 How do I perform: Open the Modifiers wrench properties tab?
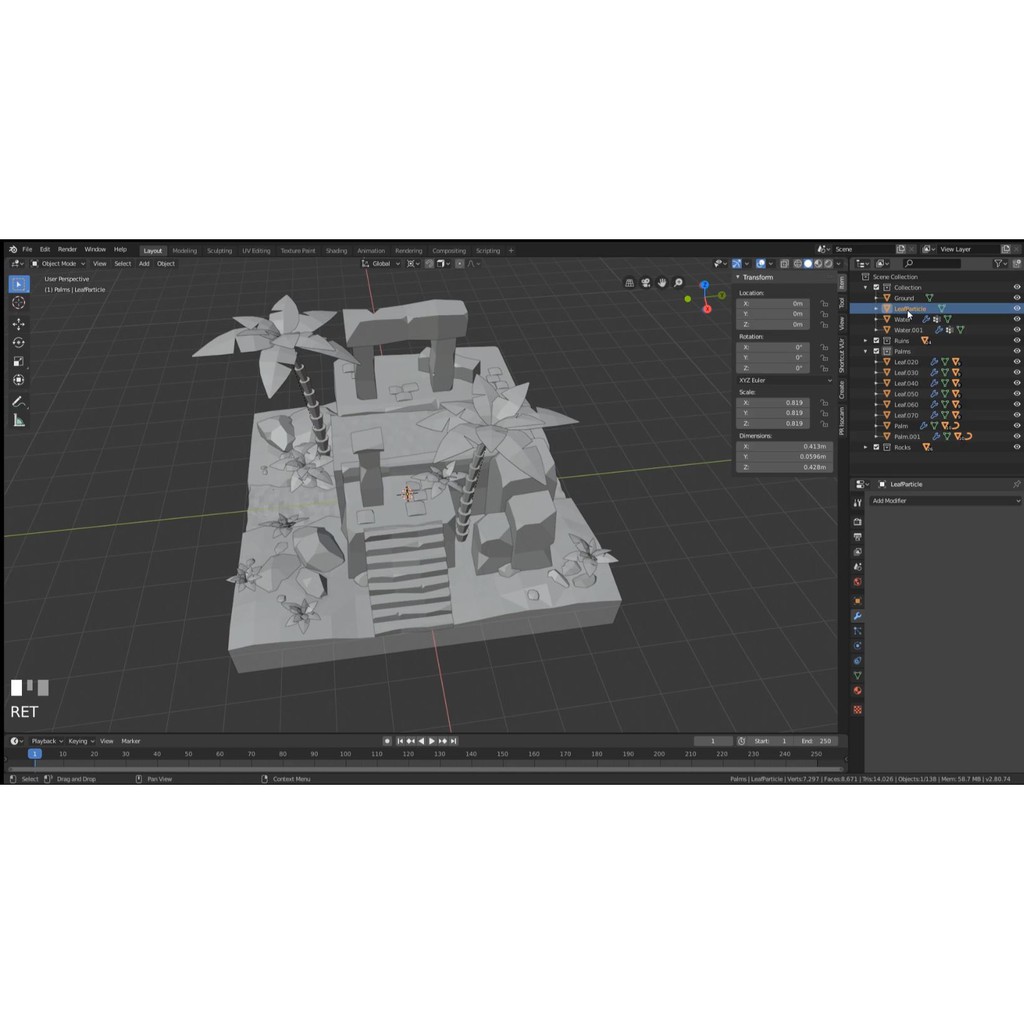tap(857, 616)
